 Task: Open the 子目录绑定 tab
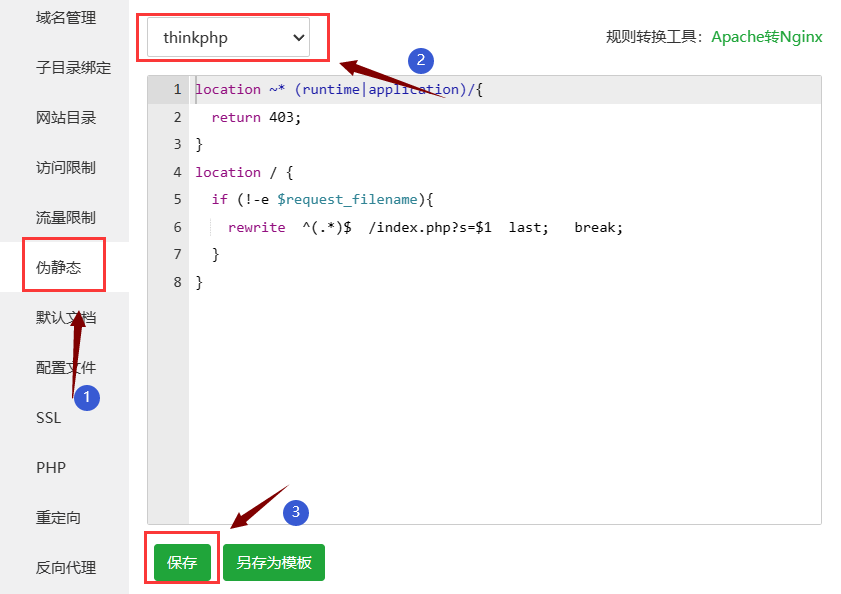(73, 68)
